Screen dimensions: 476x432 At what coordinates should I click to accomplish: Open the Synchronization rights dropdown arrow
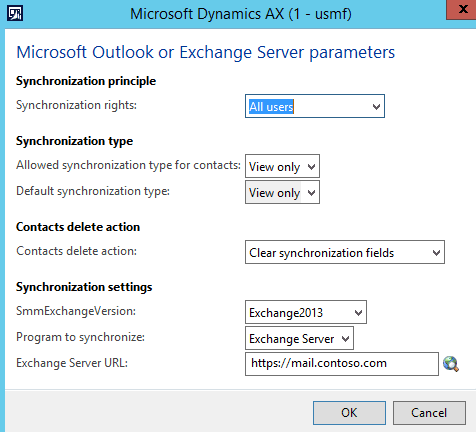point(376,107)
